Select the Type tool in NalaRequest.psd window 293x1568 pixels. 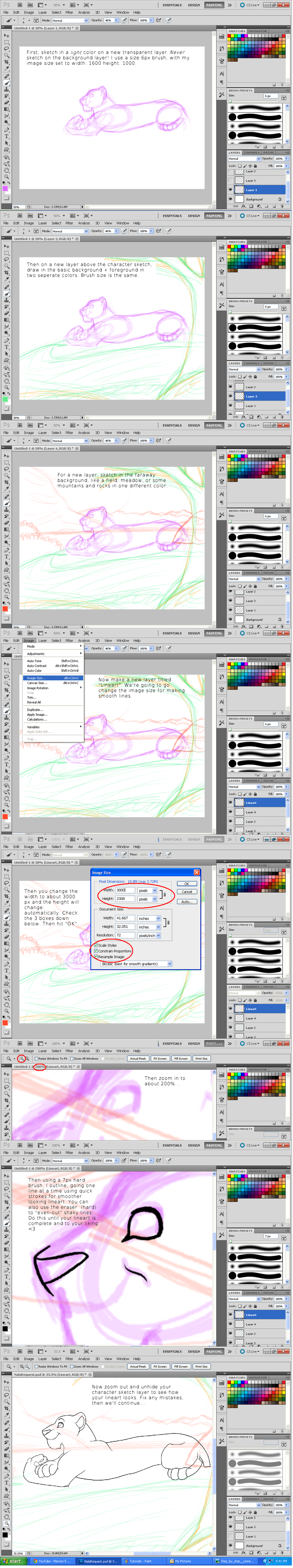point(7,1483)
